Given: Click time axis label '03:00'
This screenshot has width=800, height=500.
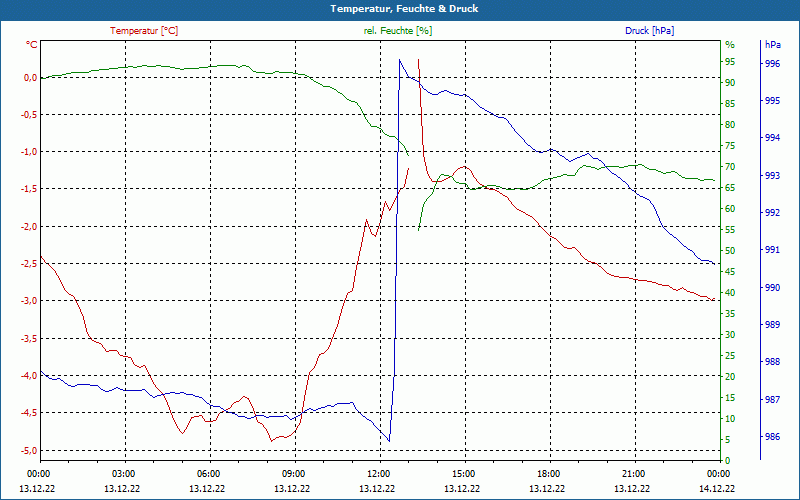Looking at the screenshot, I should [x=122, y=473].
